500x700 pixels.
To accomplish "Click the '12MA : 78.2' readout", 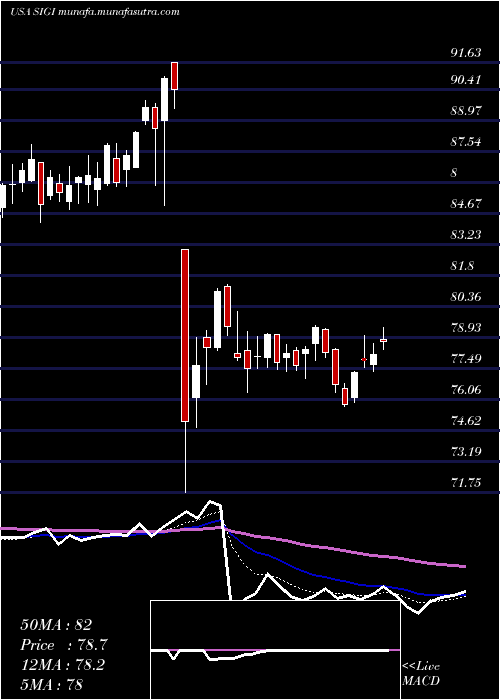I will click(62, 665).
